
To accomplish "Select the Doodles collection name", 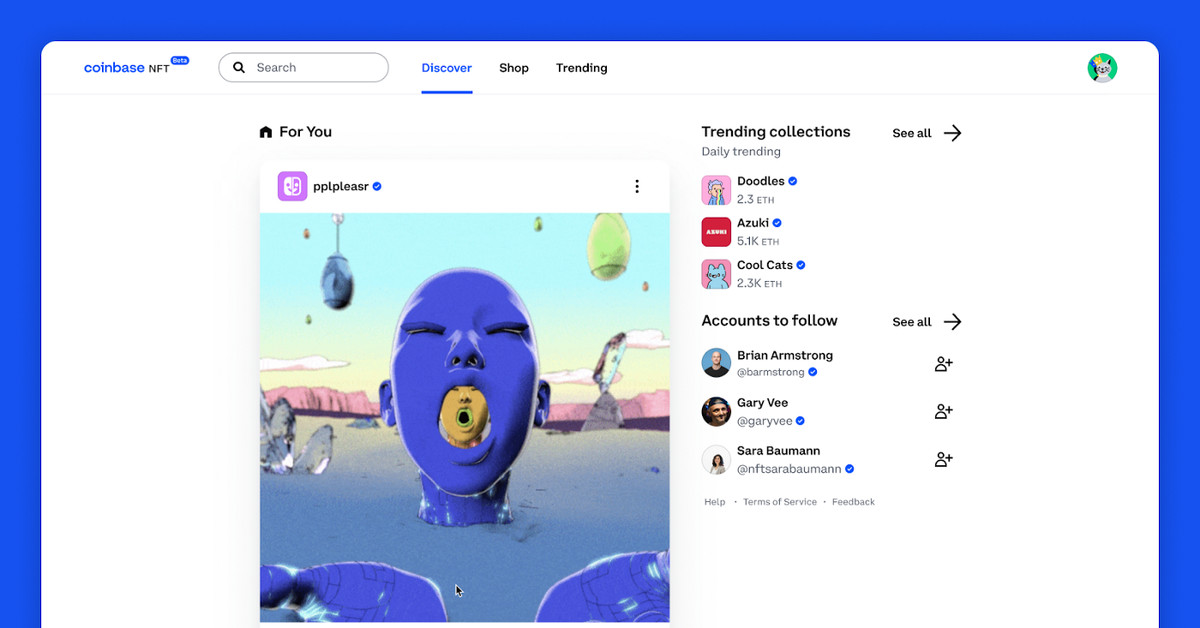I will click(x=761, y=181).
